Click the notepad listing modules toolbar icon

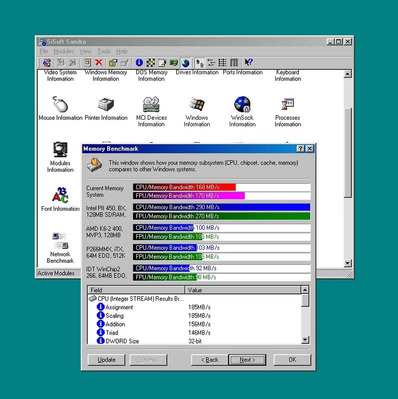point(162,62)
